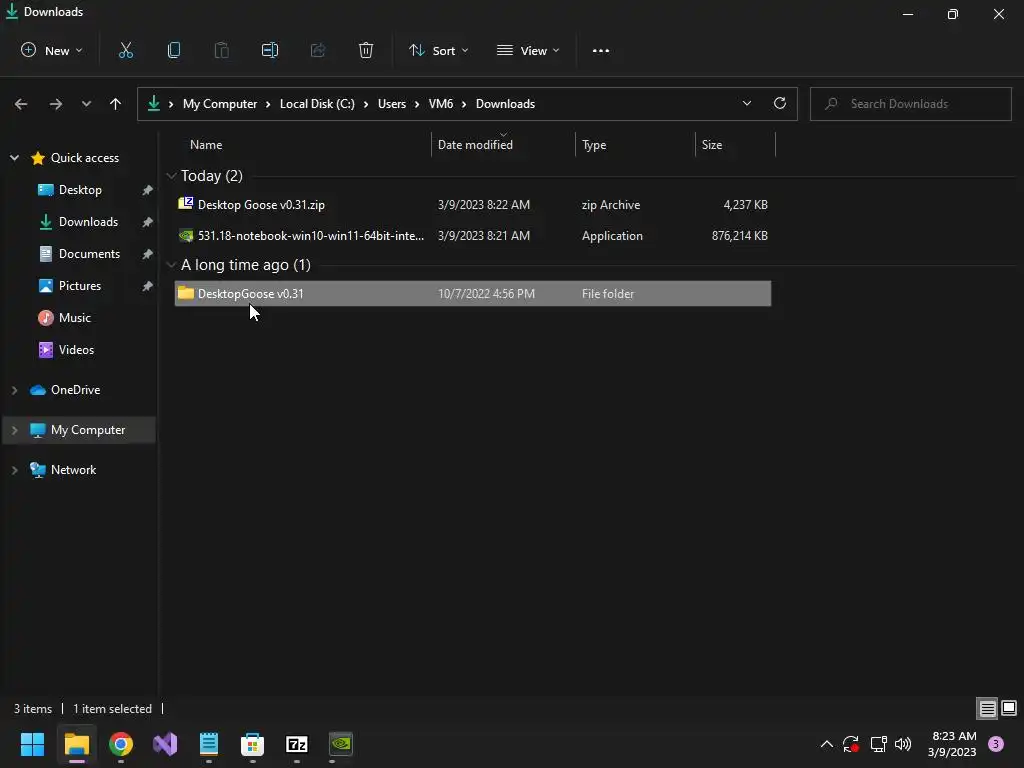Click the Delete trash can icon
The height and width of the screenshot is (768, 1024).
(x=366, y=50)
